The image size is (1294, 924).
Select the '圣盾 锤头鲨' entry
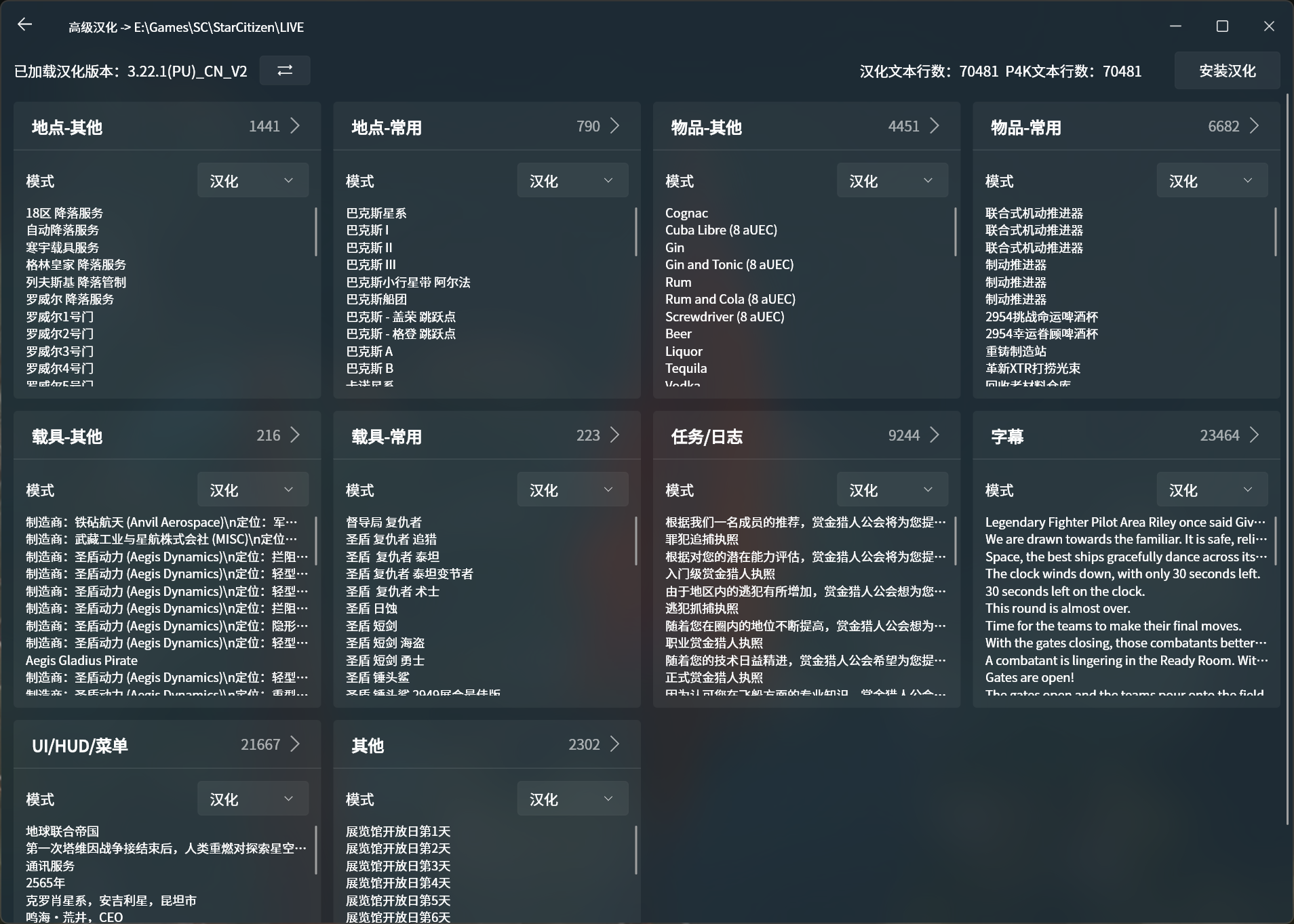click(x=378, y=677)
